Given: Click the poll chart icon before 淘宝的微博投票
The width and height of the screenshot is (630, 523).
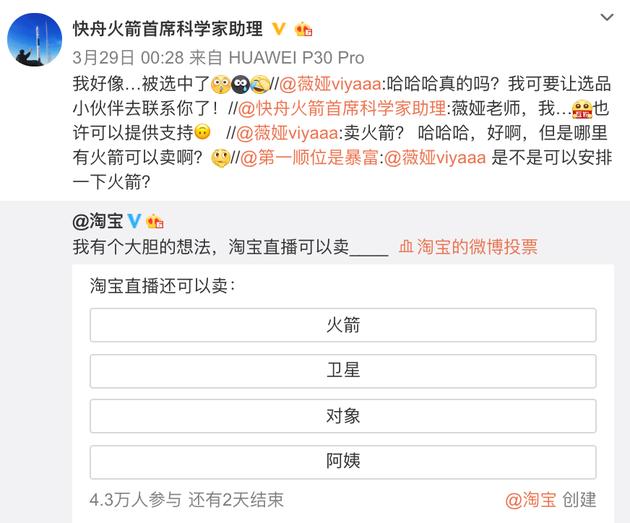Looking at the screenshot, I should tap(406, 247).
